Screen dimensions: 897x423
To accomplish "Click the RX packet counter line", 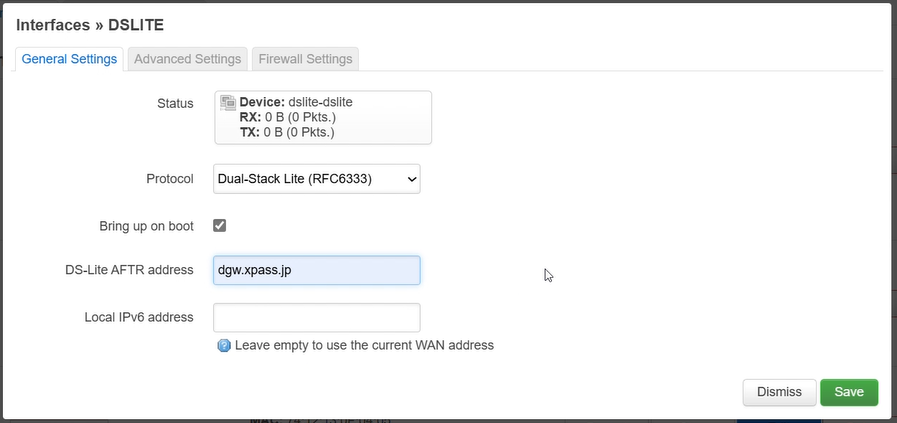I will tap(286, 117).
